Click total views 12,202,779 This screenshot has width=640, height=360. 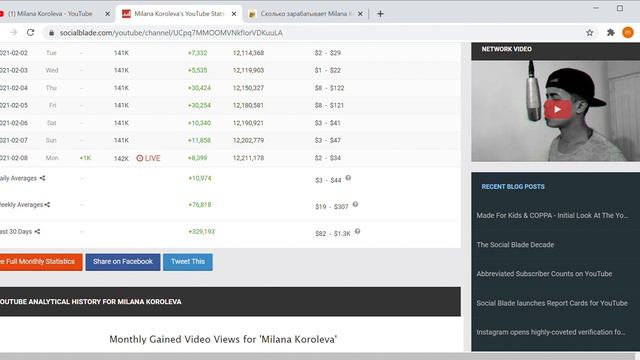(x=249, y=140)
